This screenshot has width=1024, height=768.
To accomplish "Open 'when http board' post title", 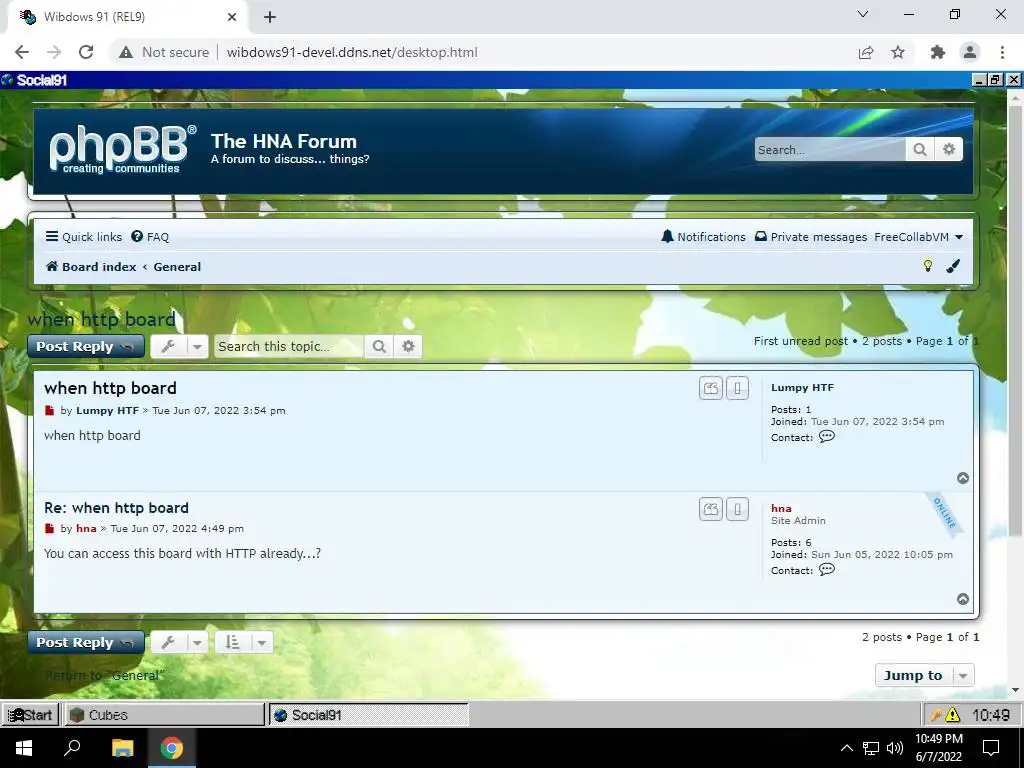I will click(110, 388).
